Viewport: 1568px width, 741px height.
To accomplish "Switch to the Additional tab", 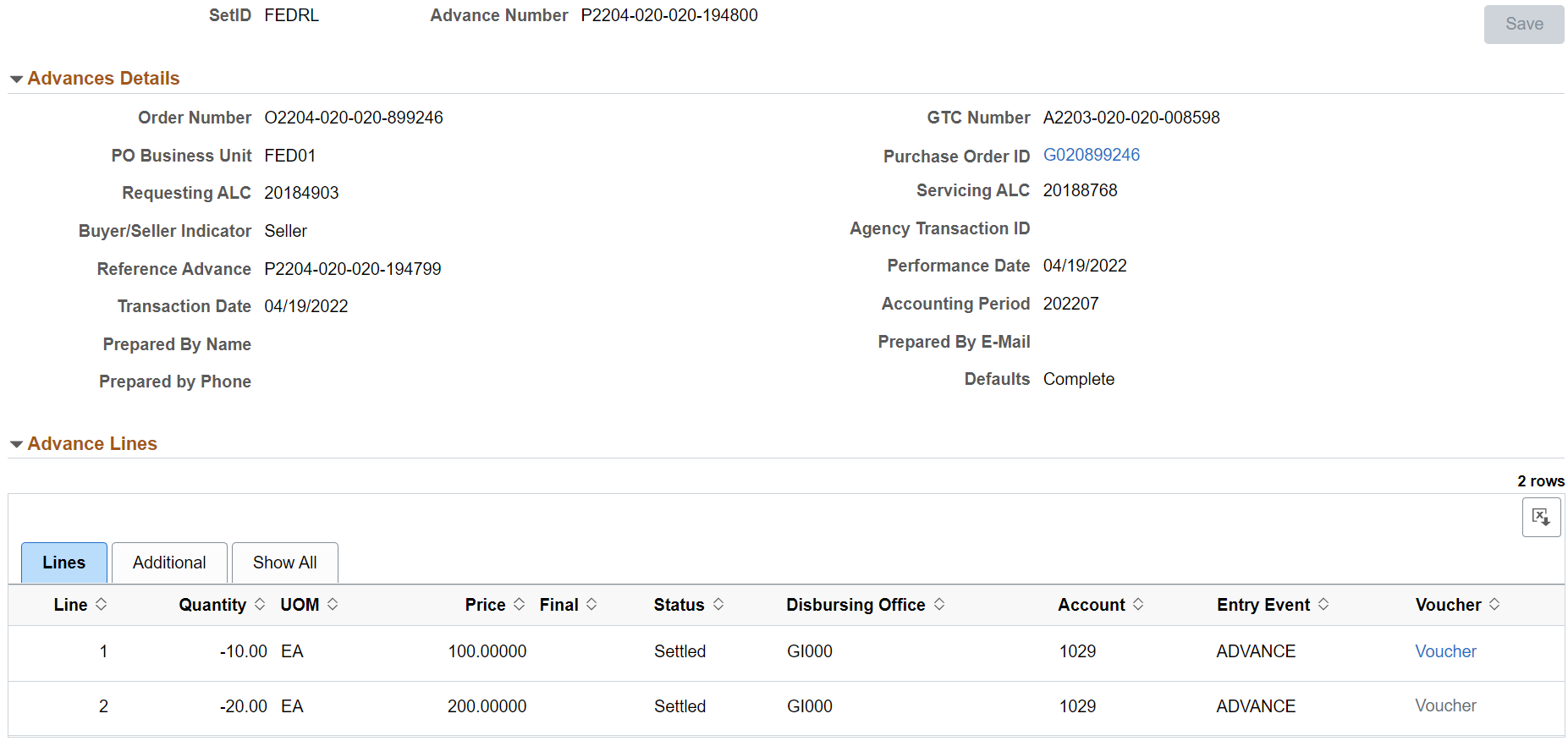I will point(169,563).
